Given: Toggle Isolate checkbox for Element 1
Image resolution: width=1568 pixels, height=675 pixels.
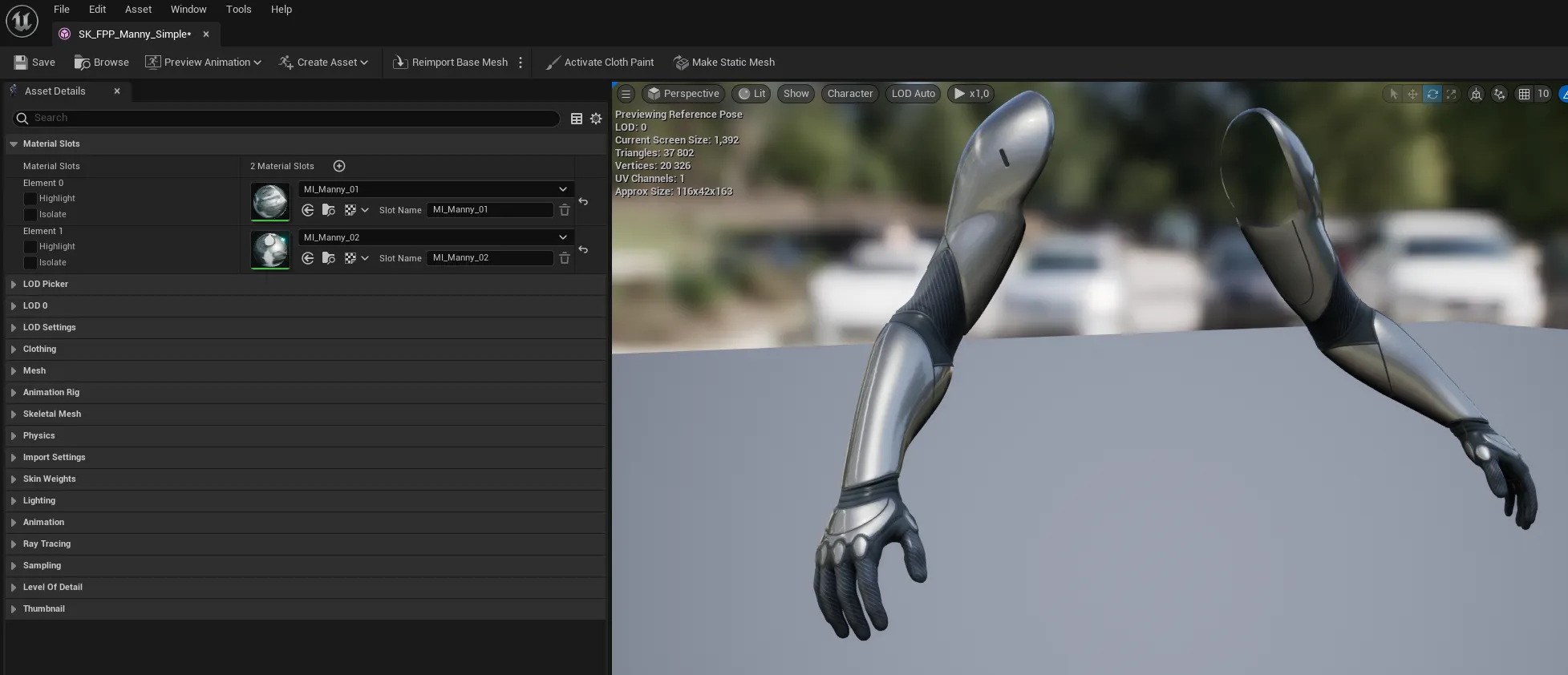Looking at the screenshot, I should pyautogui.click(x=30, y=263).
